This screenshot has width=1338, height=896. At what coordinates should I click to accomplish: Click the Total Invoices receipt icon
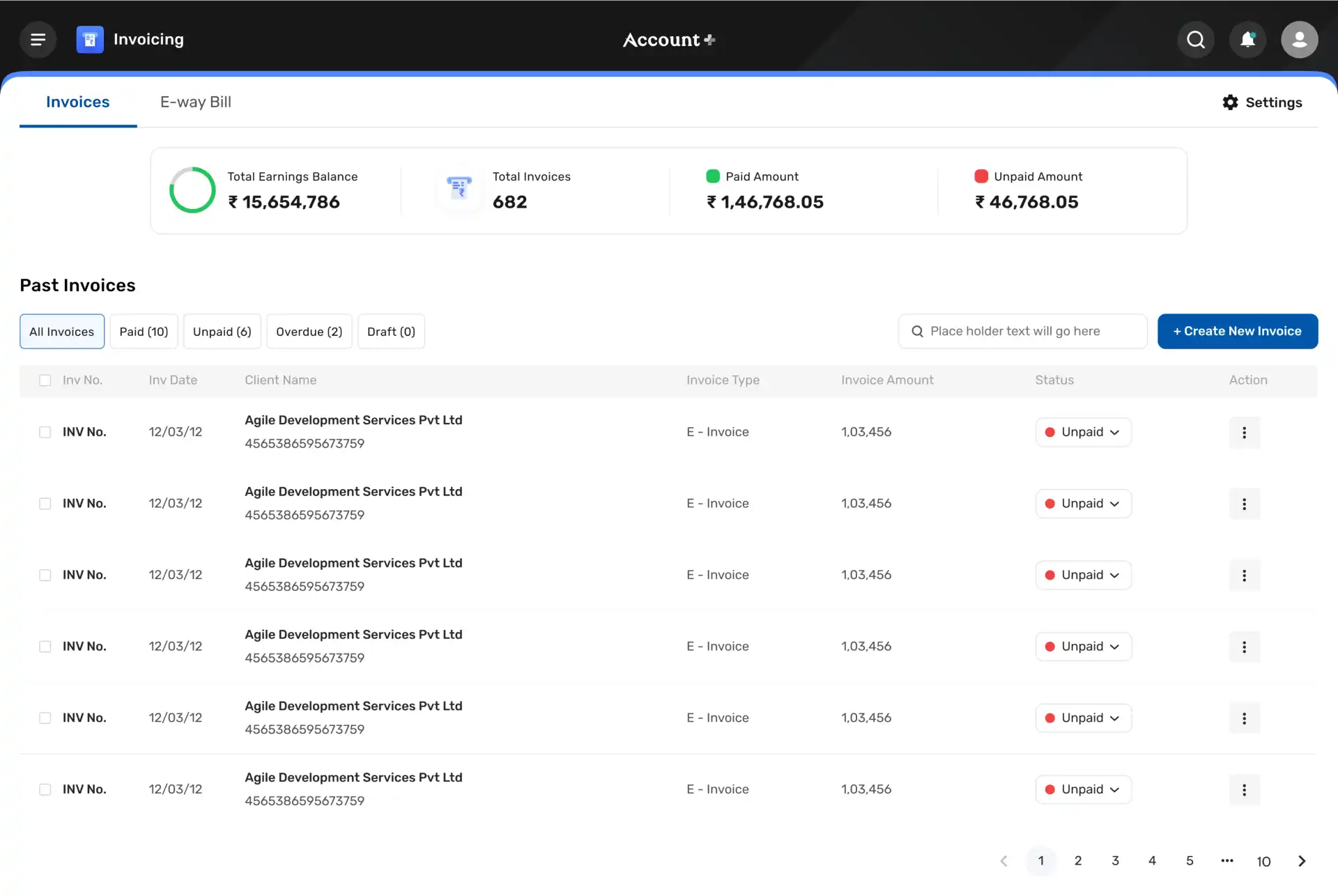click(x=459, y=188)
